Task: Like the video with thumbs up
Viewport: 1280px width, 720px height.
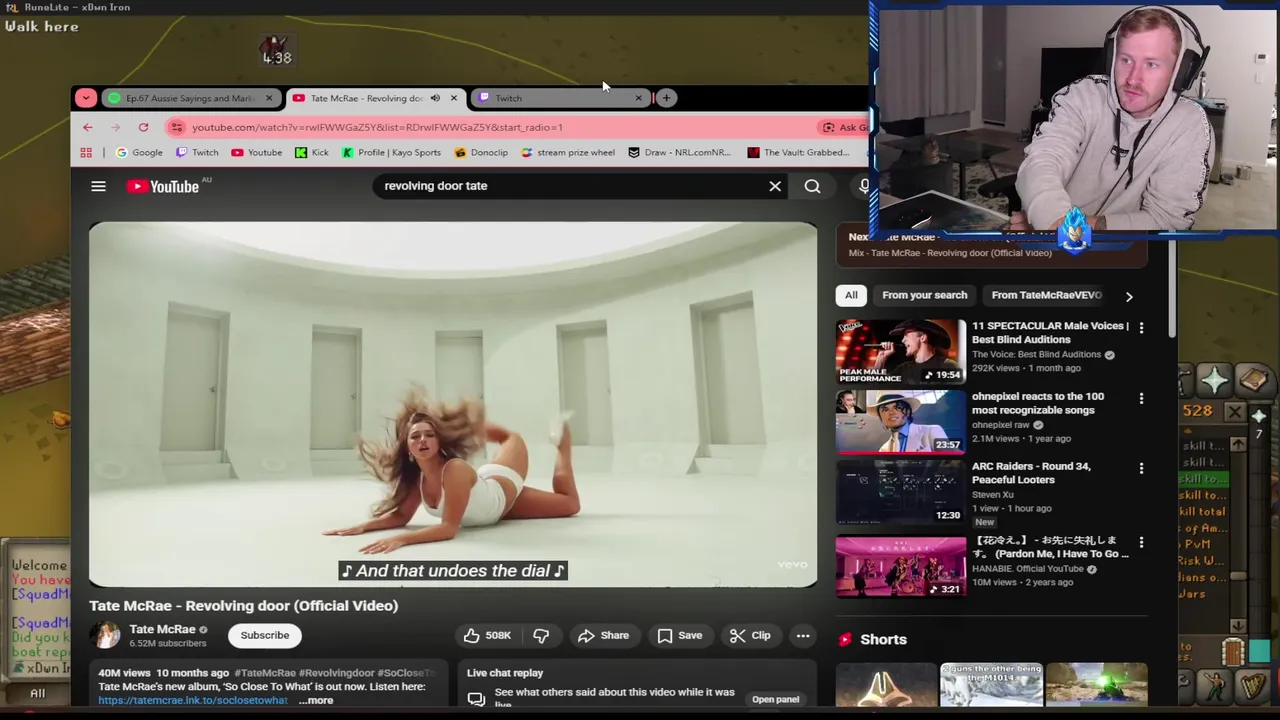Action: click(487, 636)
